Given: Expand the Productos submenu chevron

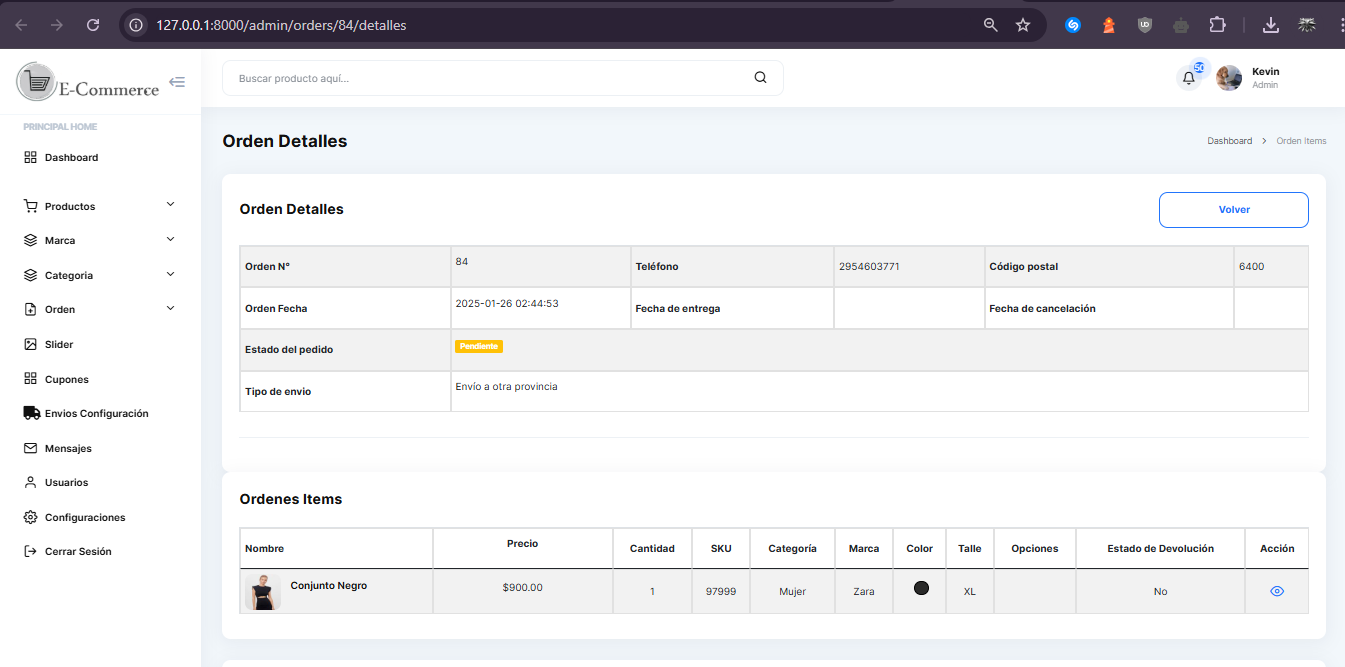Looking at the screenshot, I should [x=170, y=205].
